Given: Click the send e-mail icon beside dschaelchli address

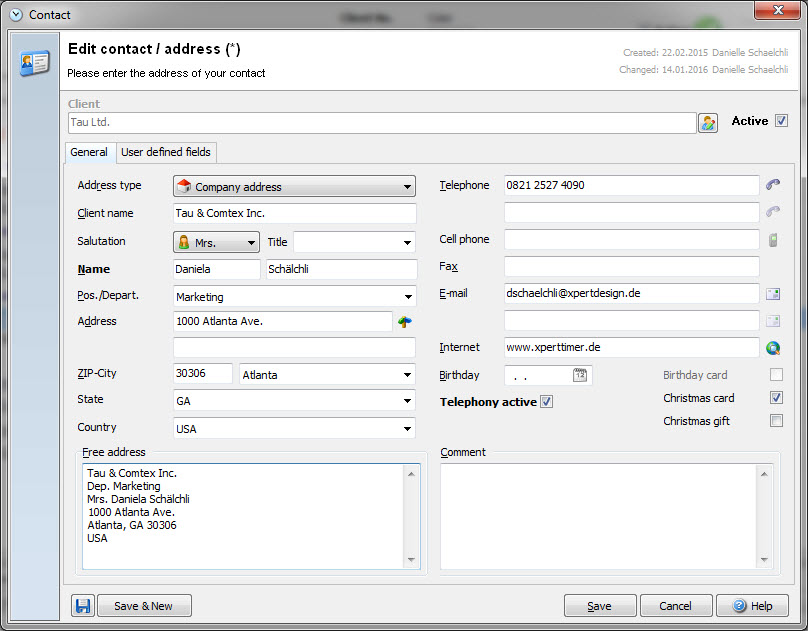Looking at the screenshot, I should 773,294.
